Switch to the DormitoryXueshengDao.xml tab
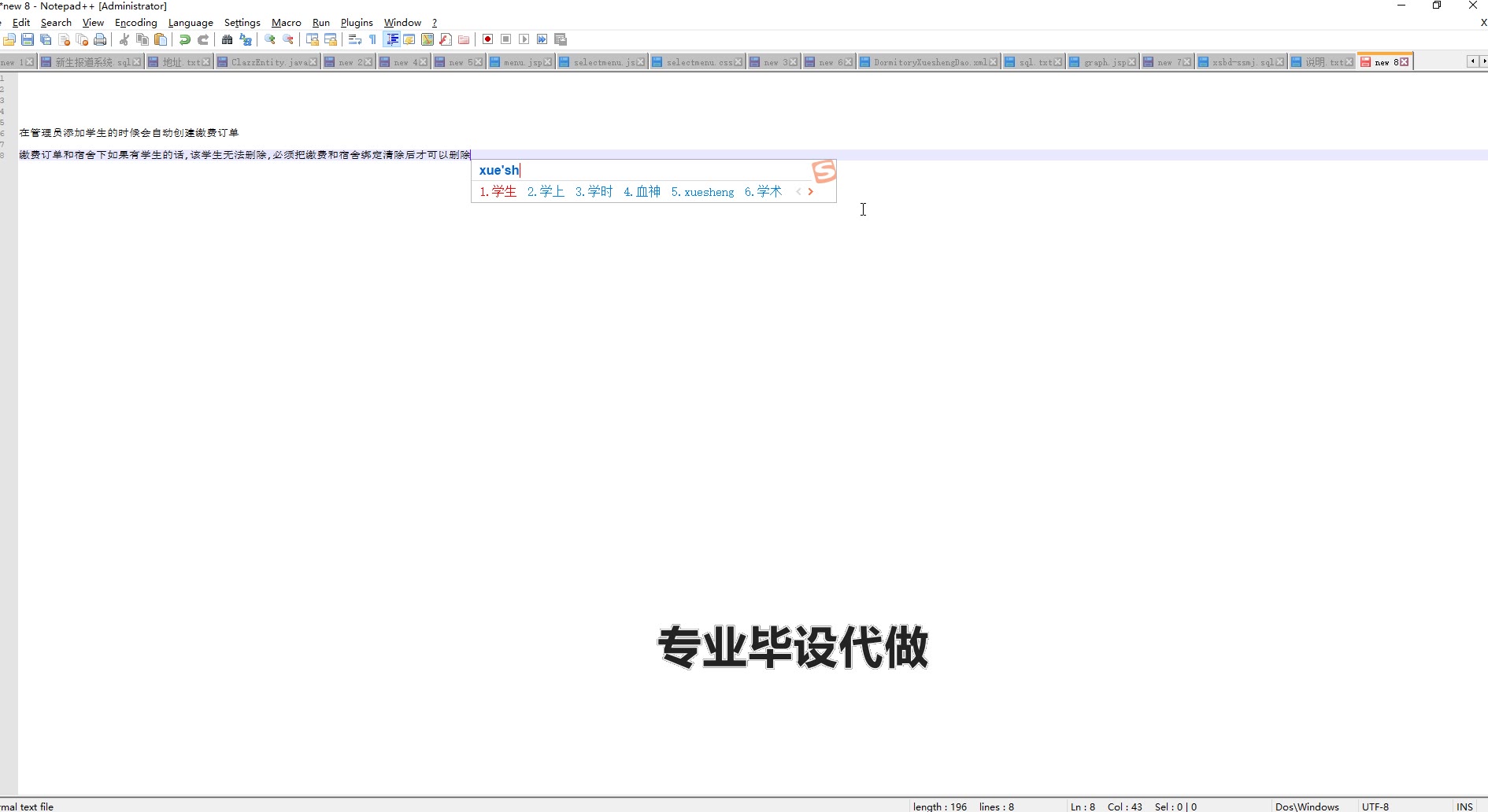This screenshot has width=1488, height=812. [x=929, y=62]
